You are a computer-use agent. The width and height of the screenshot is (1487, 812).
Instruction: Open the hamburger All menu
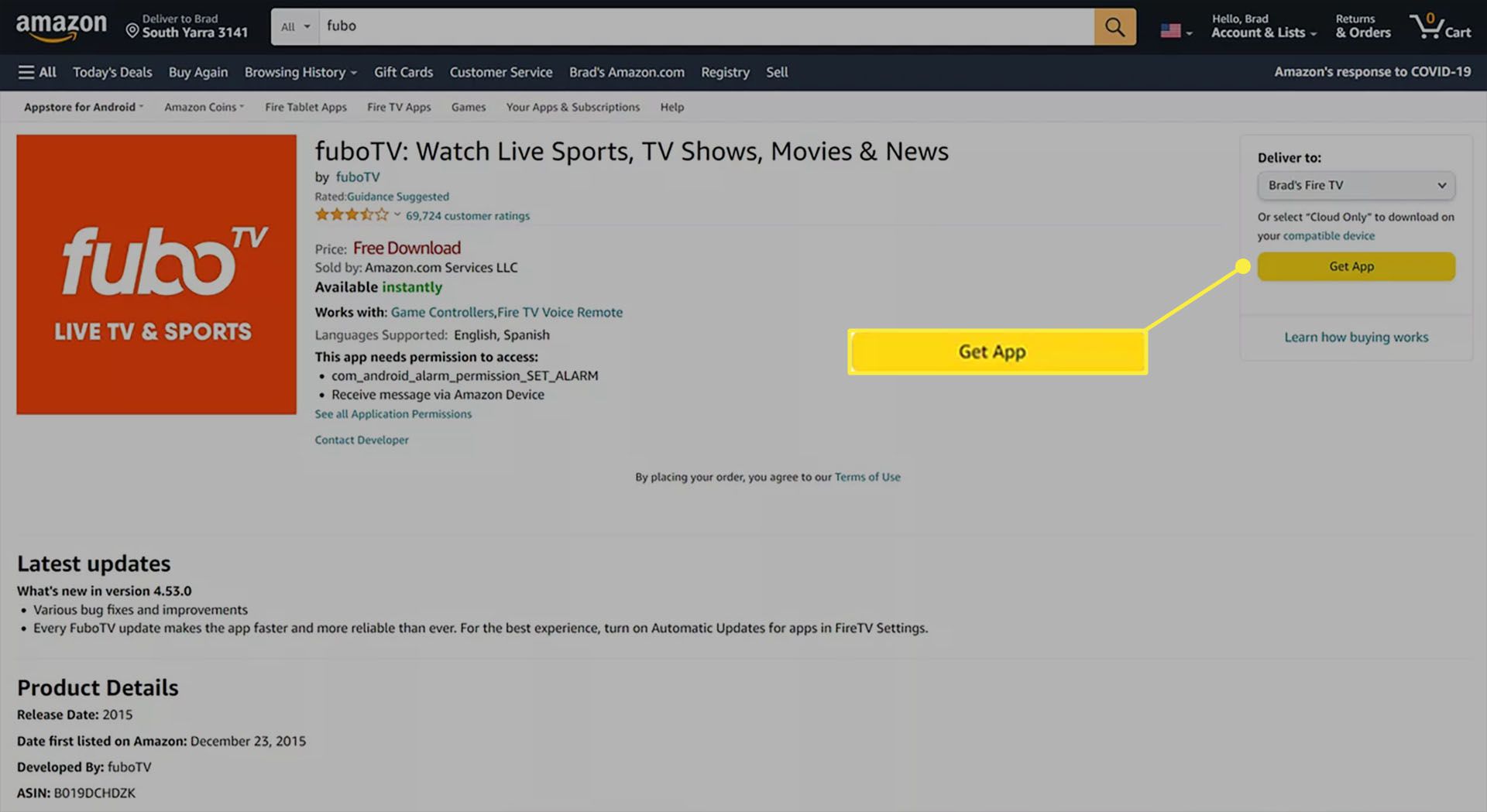[x=37, y=72]
